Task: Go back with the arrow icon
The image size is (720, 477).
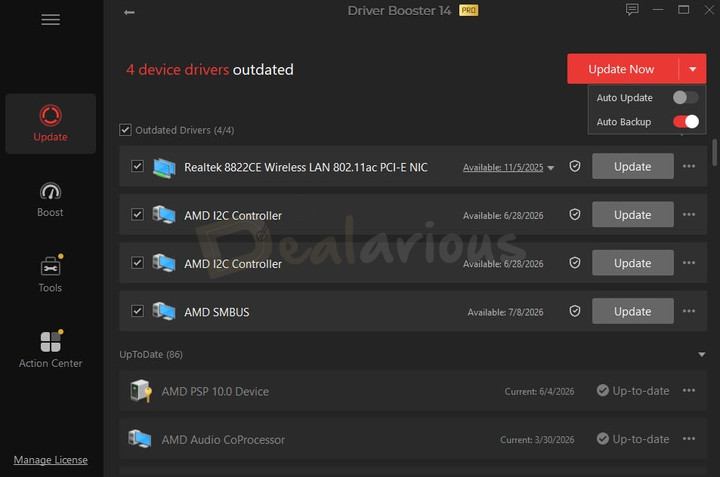Action: (x=129, y=12)
